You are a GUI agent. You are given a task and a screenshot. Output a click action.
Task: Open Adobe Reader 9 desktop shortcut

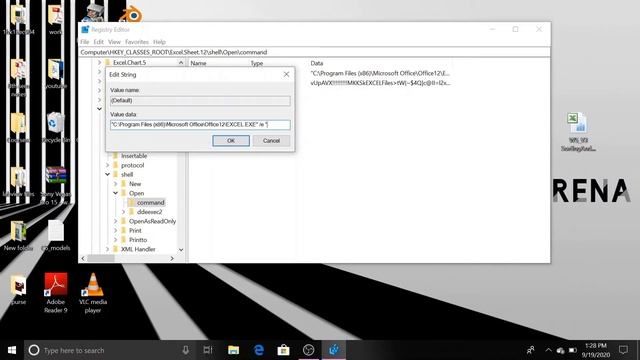(x=56, y=293)
